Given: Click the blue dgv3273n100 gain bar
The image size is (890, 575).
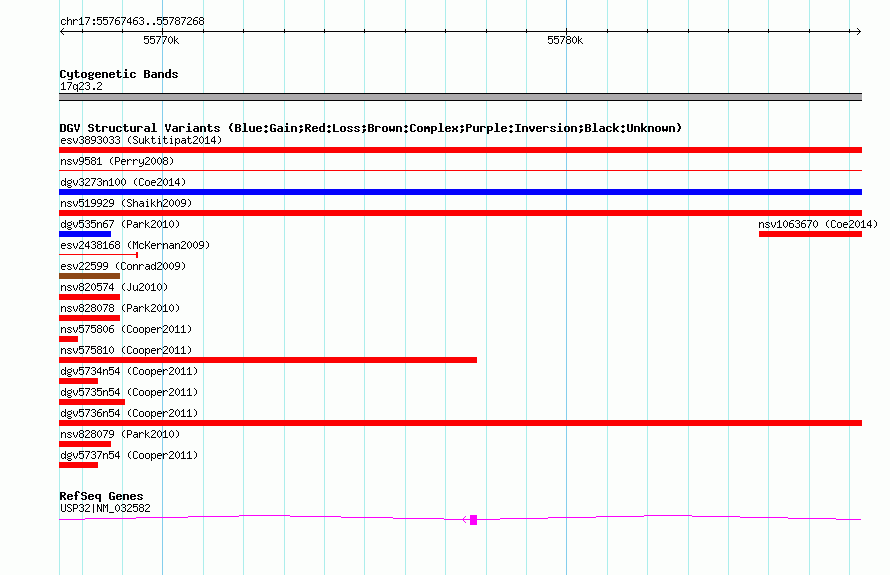Looking at the screenshot, I should 460,192.
